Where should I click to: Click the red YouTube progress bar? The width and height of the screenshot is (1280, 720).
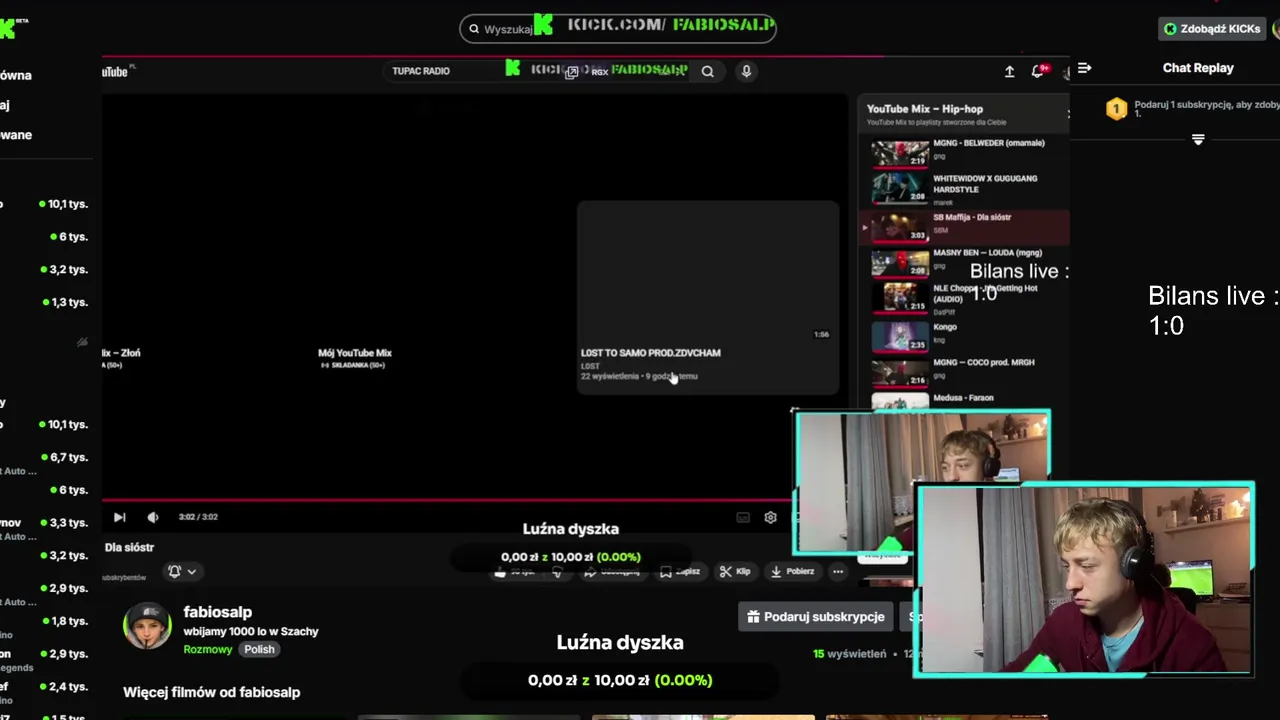point(446,500)
